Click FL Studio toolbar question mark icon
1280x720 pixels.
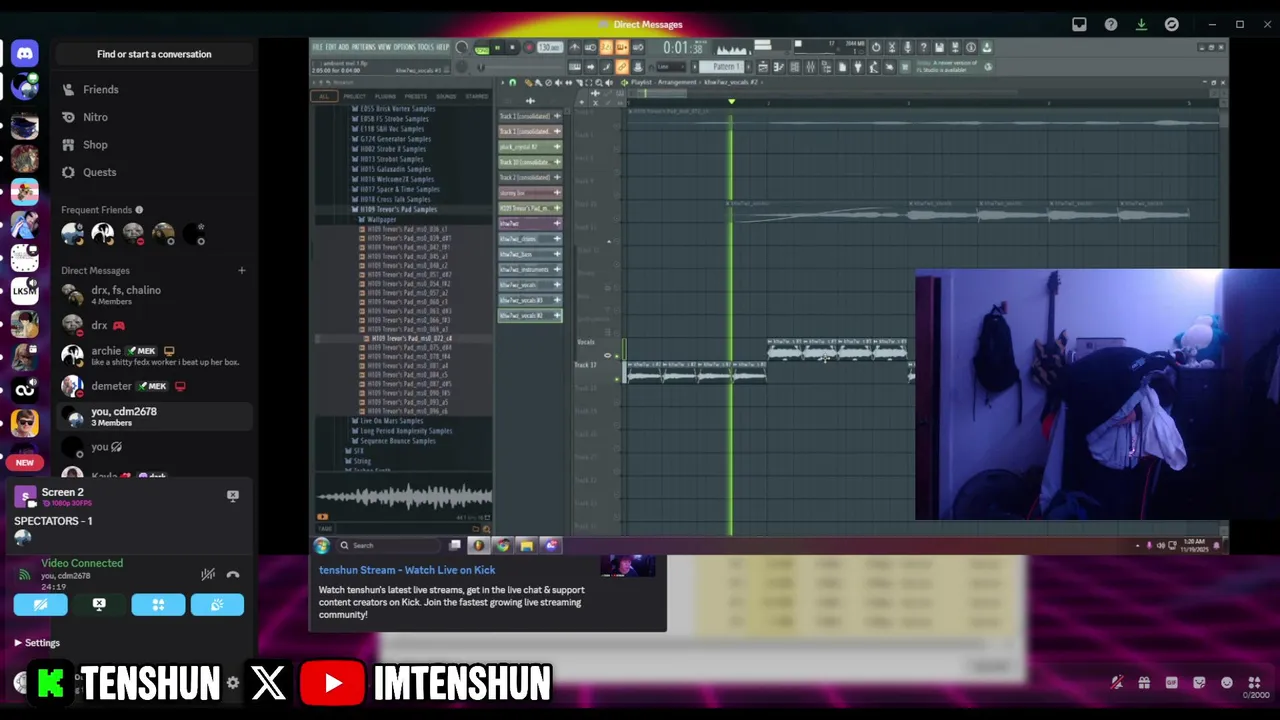point(923,47)
